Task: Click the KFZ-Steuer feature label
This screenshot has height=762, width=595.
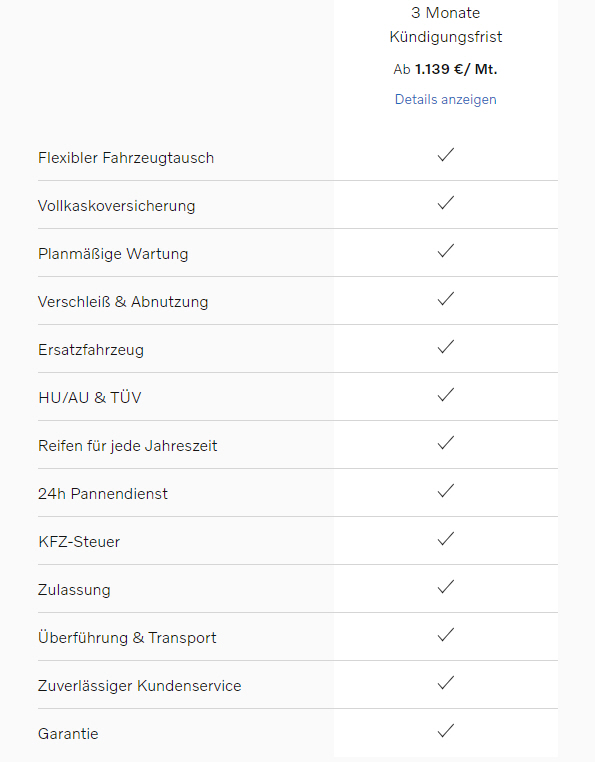Action: click(x=79, y=542)
